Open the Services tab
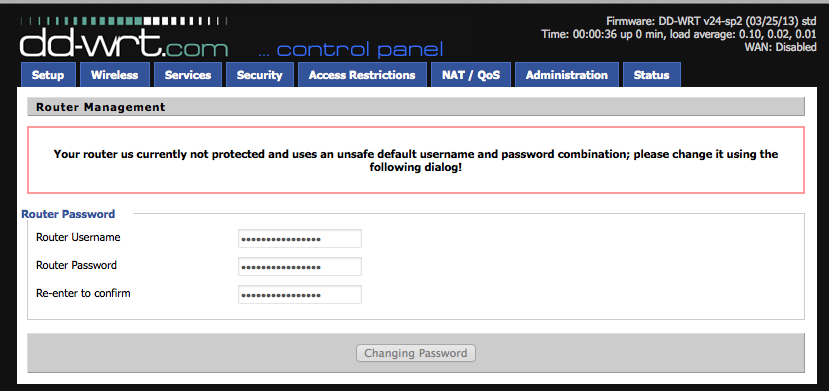Viewport: 829px width, 391px height. [x=188, y=75]
